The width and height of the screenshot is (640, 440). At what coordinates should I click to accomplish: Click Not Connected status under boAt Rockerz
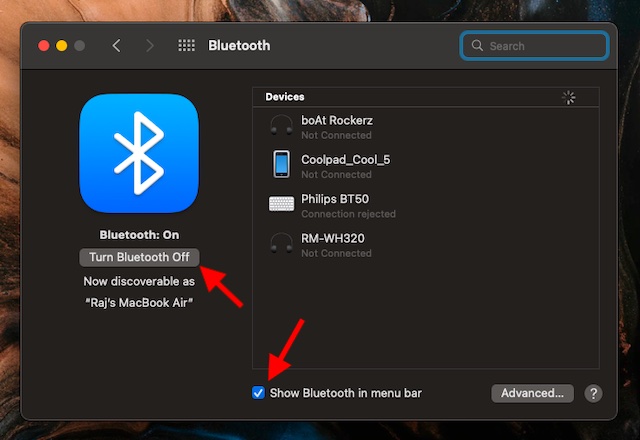click(336, 135)
